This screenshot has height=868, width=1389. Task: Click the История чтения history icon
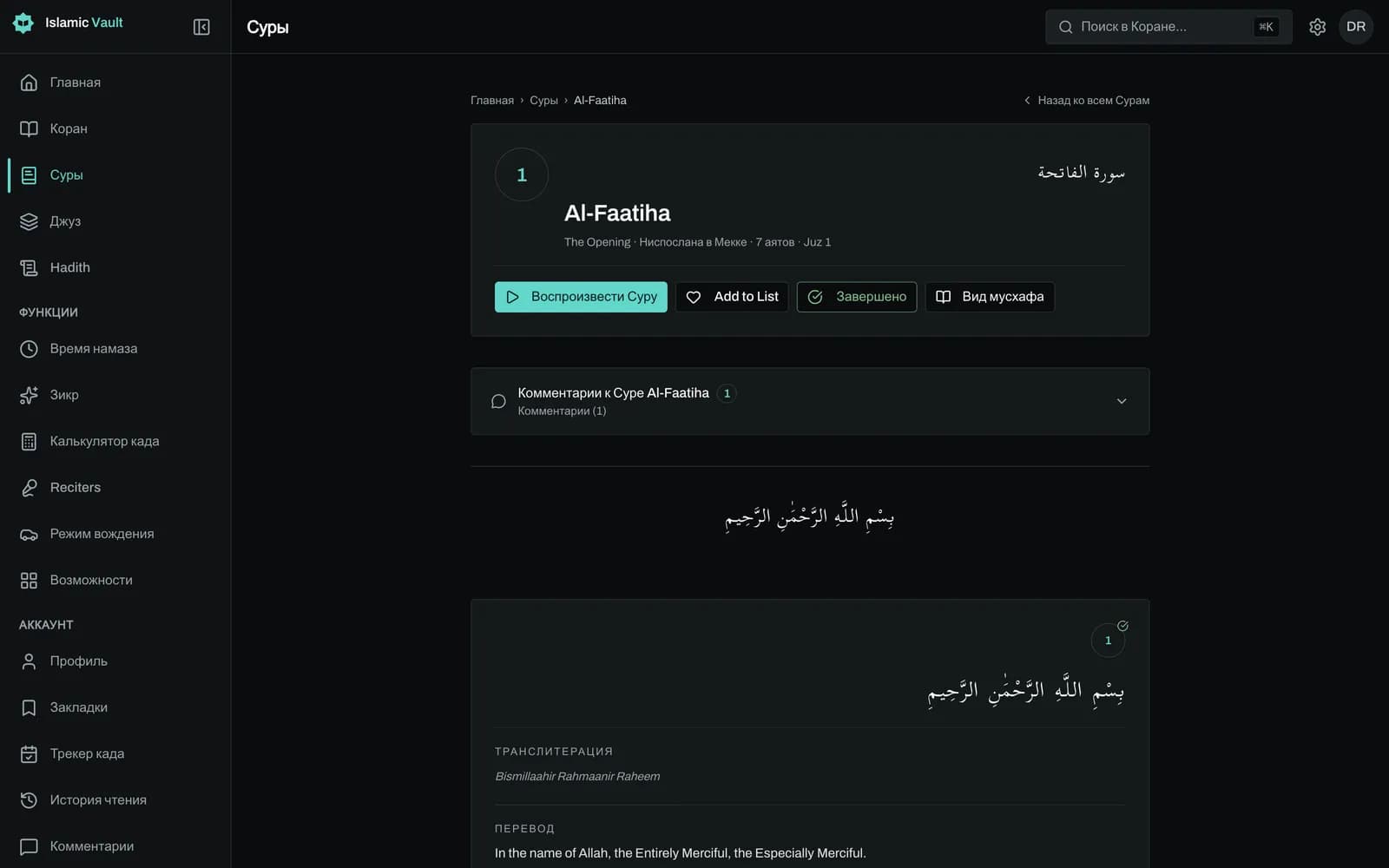pyautogui.click(x=29, y=800)
